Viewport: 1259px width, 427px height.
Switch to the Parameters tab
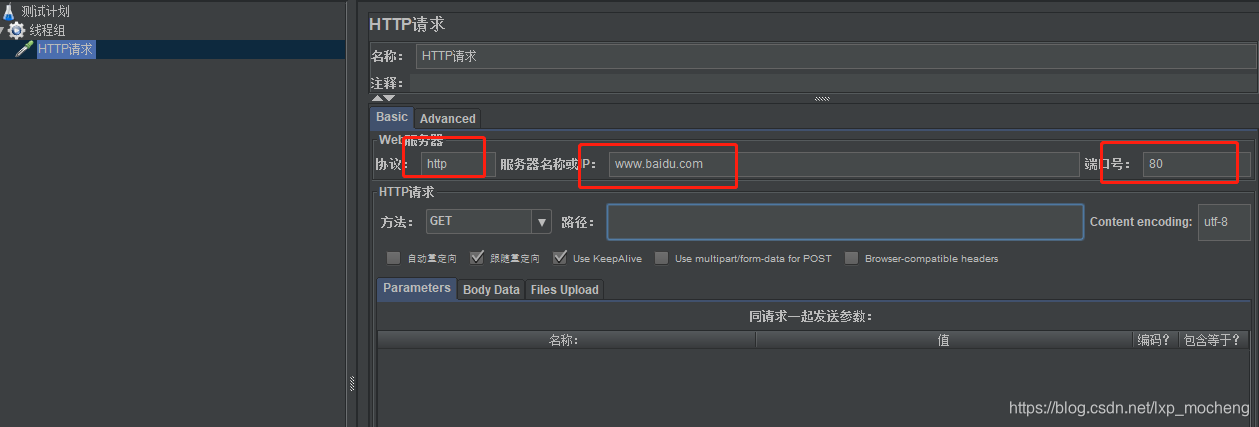[417, 288]
